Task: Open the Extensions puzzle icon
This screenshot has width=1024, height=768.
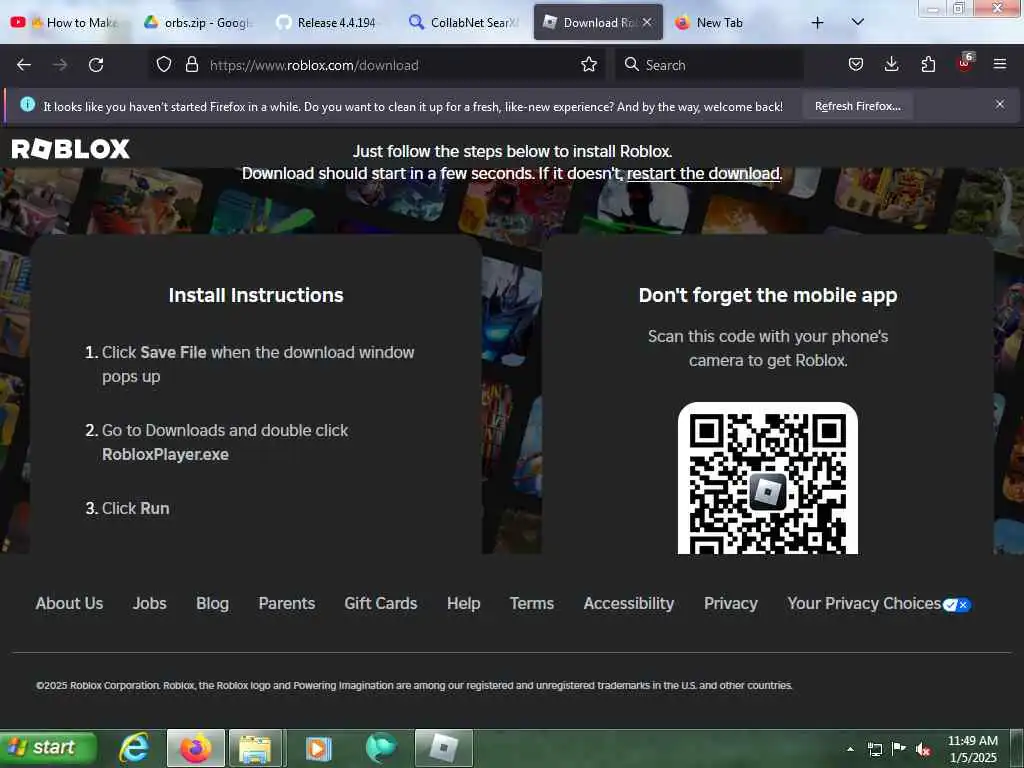Action: point(928,65)
